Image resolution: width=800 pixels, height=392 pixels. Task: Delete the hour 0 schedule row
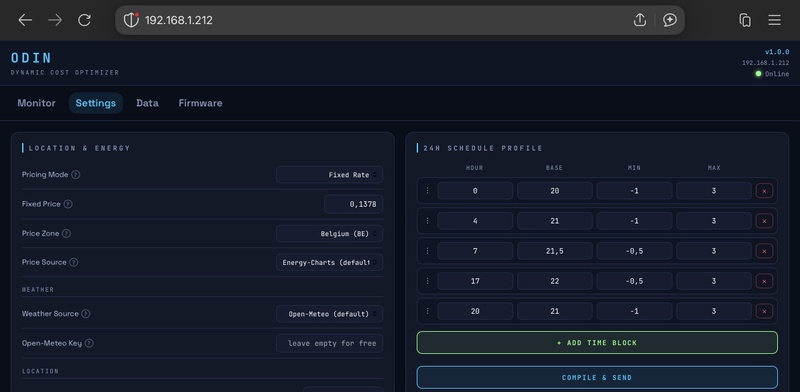[764, 191]
